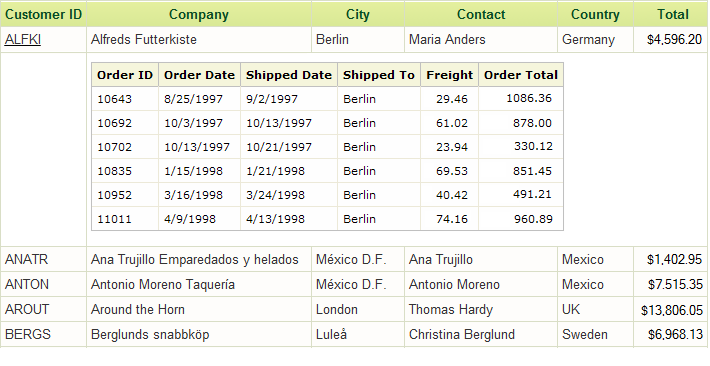Select order 11011 row
This screenshot has width=710, height=366.
pos(327,219)
